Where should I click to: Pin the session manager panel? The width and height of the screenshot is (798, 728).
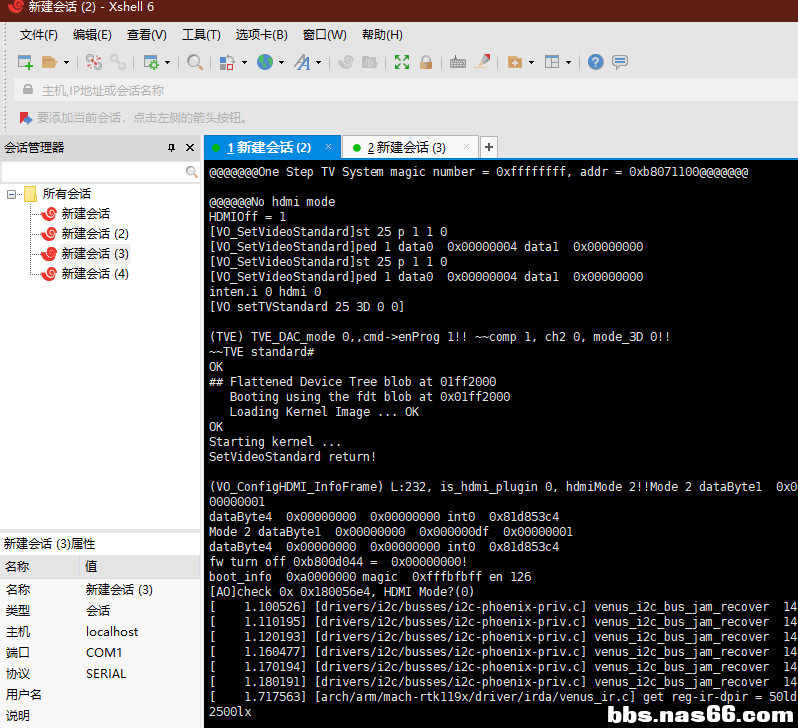(171, 148)
